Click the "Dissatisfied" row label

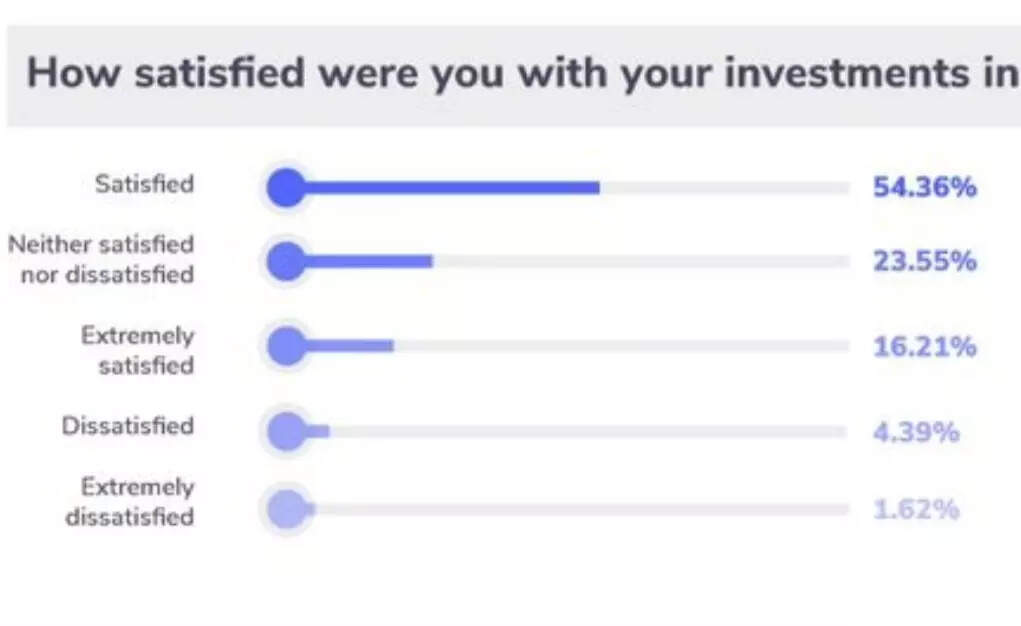click(x=127, y=426)
